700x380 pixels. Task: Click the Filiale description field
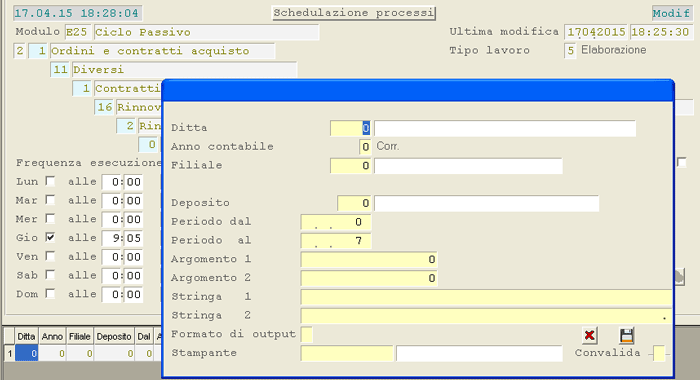468,166
